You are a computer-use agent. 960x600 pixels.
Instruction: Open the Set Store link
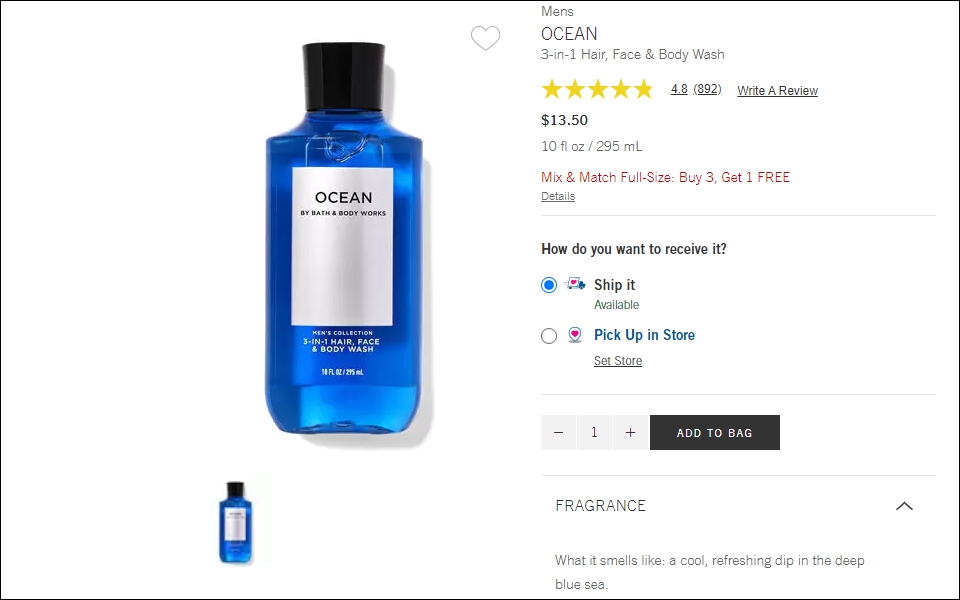pyautogui.click(x=618, y=361)
